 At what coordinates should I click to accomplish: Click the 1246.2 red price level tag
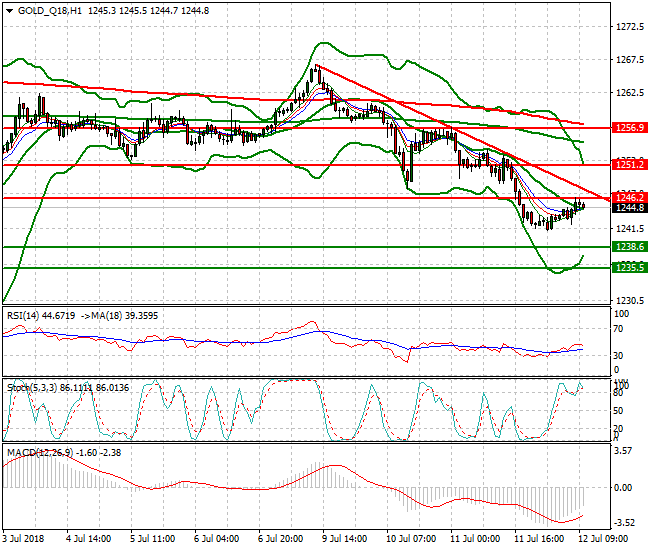point(628,198)
